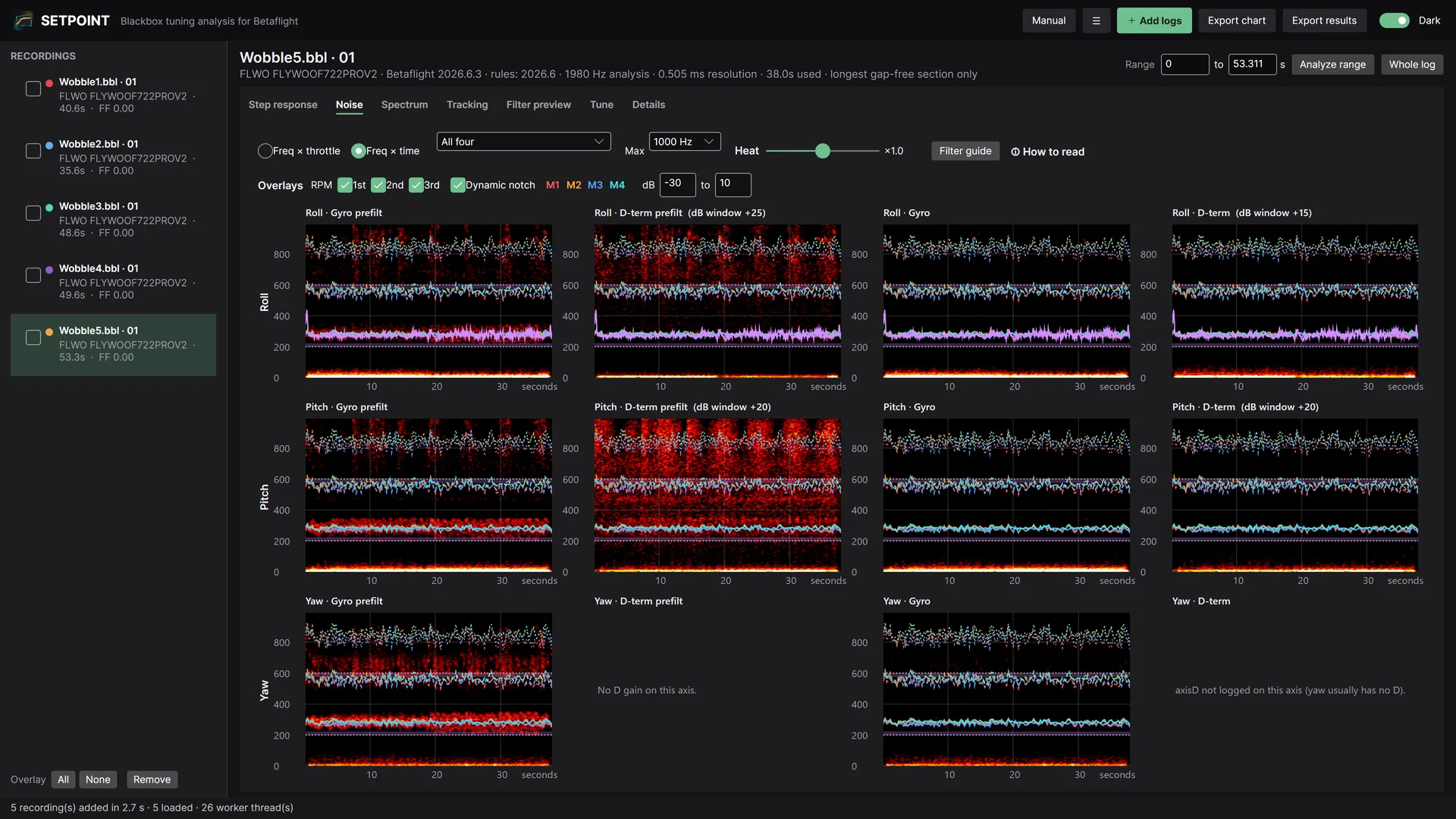This screenshot has height=819, width=1456.
Task: Select the Freq × time radio button
Action: pos(359,151)
